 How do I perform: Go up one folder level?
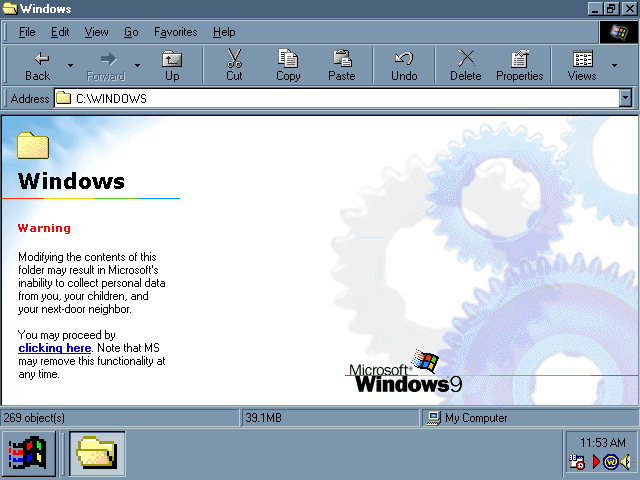click(172, 65)
